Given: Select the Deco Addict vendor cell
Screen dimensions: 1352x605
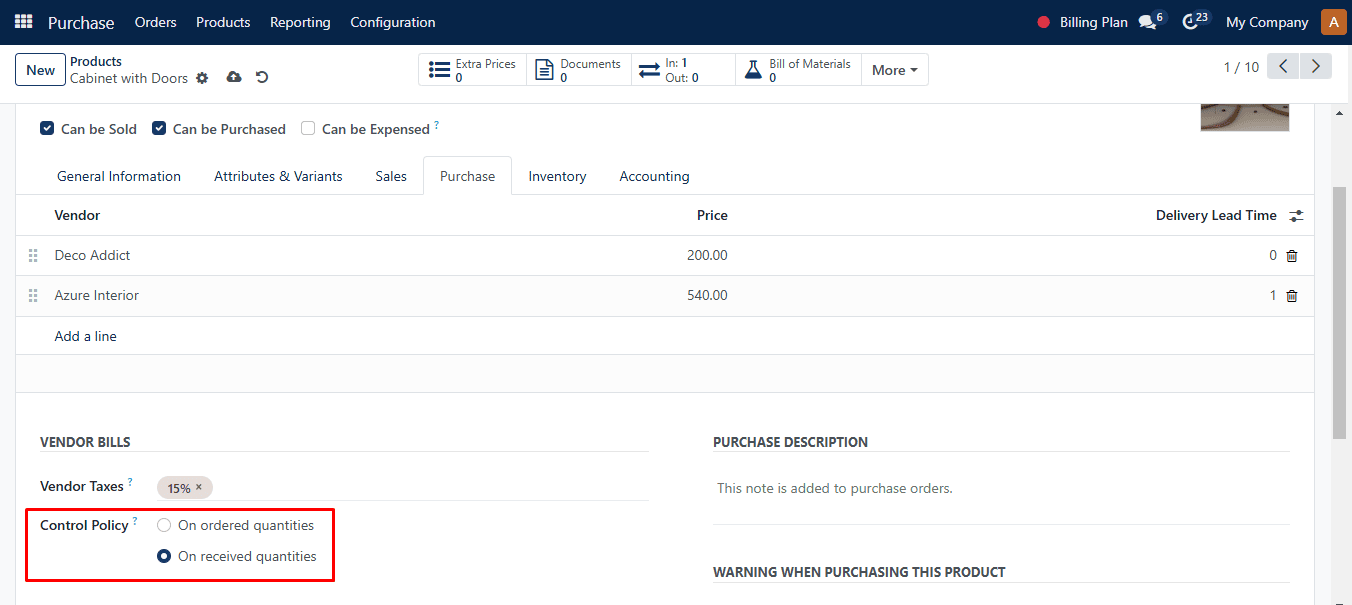Looking at the screenshot, I should click(92, 256).
